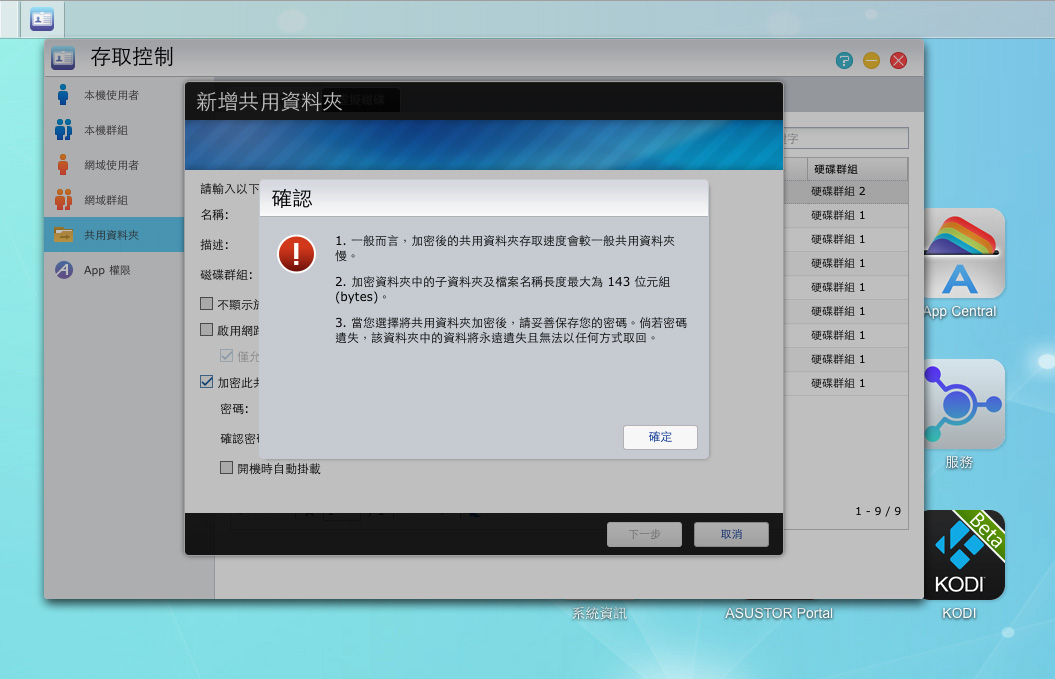The height and width of the screenshot is (679, 1055).
Task: Enable the 啟用網路 checkbox
Action: [207, 329]
